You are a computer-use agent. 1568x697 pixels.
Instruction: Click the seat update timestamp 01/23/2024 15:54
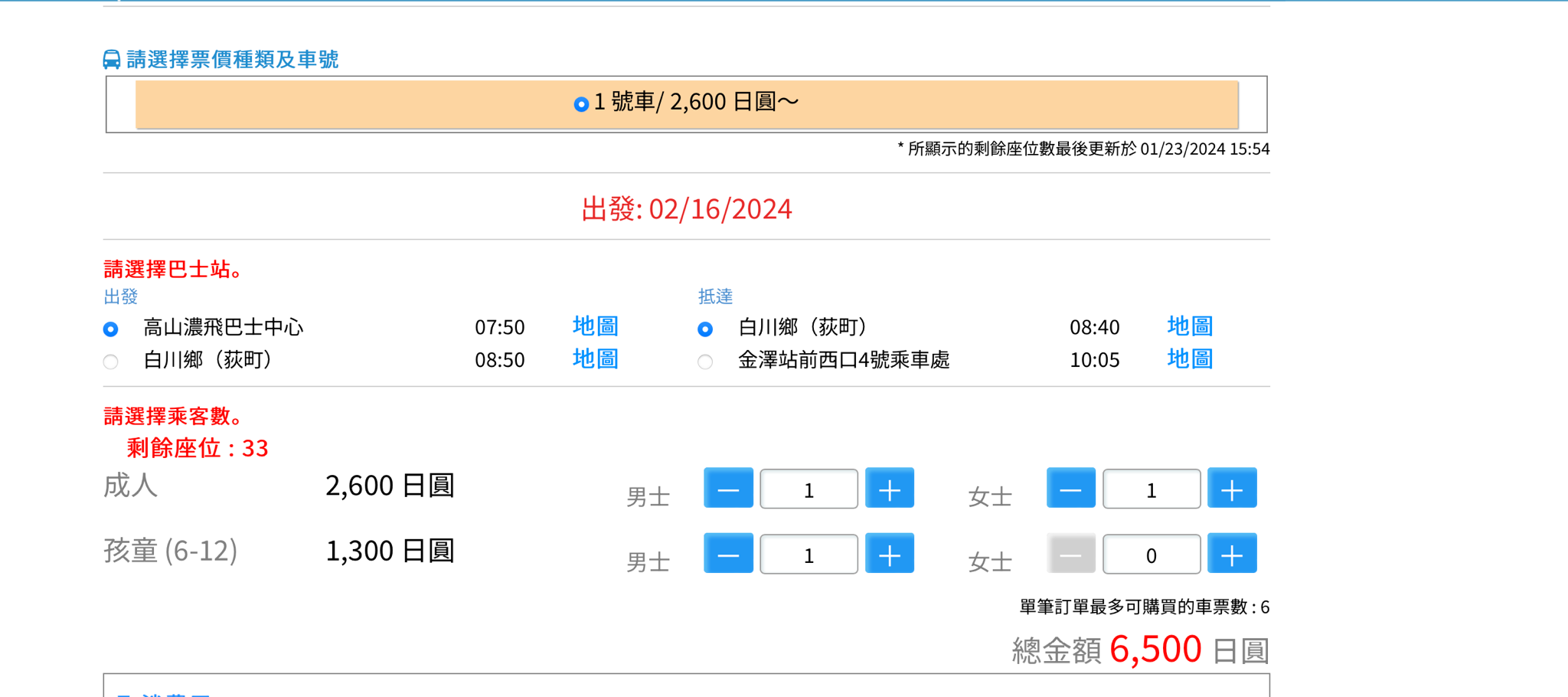[x=1205, y=149]
